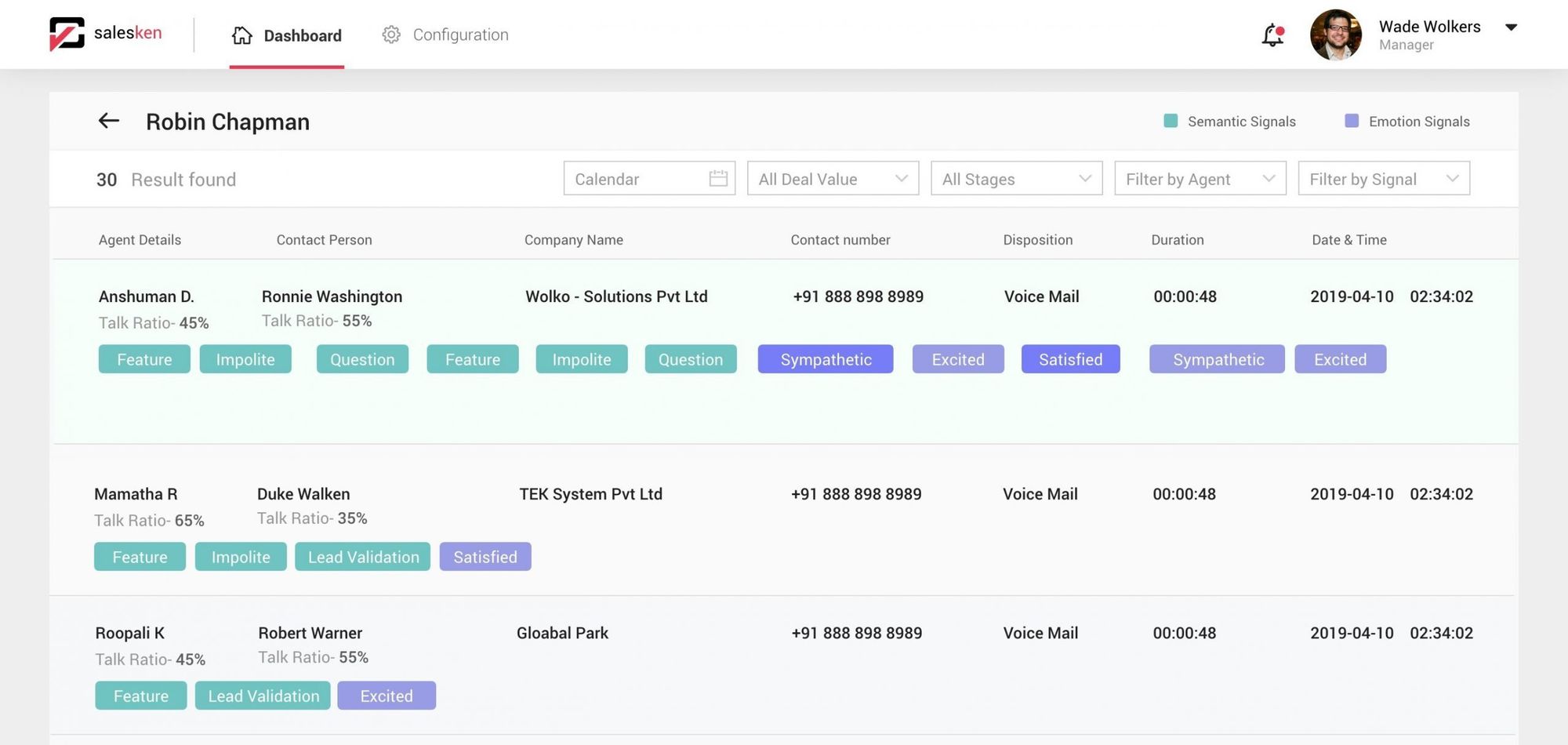Switch to the Configuration tab
The height and width of the screenshot is (745, 1568).
pyautogui.click(x=445, y=35)
